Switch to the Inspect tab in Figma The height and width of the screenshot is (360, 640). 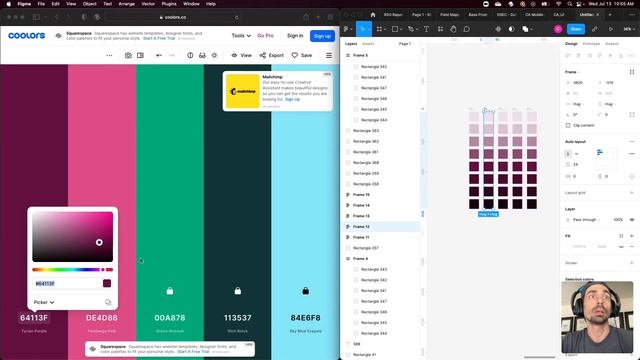pyautogui.click(x=611, y=44)
